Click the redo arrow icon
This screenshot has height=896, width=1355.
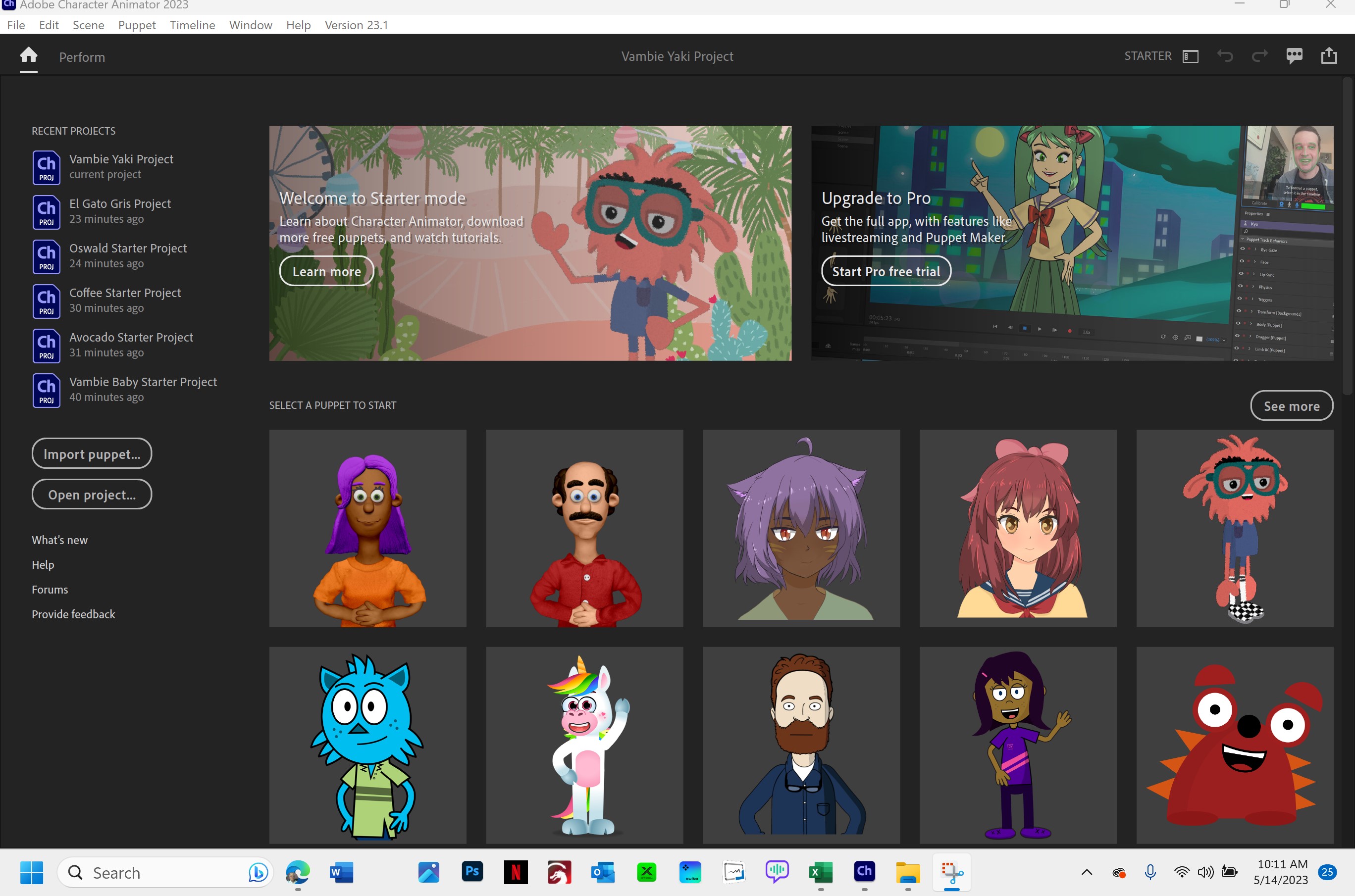[x=1259, y=55]
